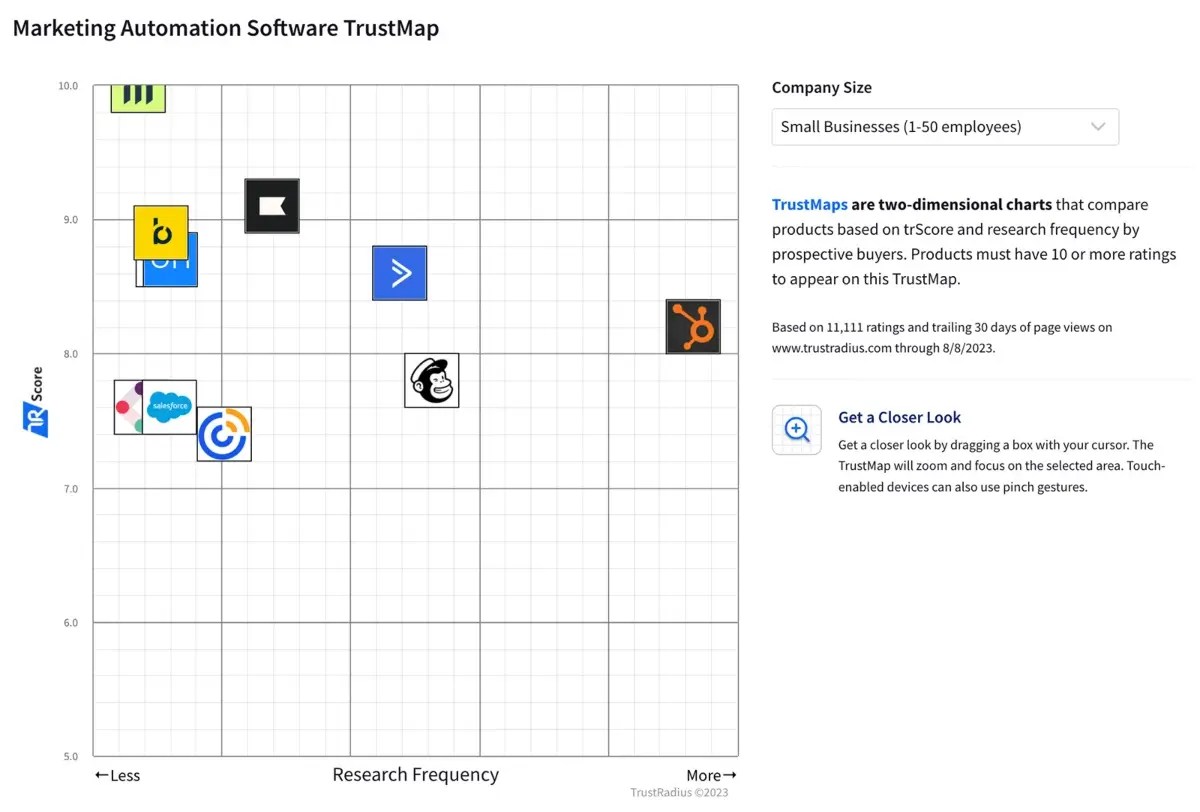Screen dimensions: 1200x812
Task: Click the 7.0 score axis value
Action: coord(70,489)
